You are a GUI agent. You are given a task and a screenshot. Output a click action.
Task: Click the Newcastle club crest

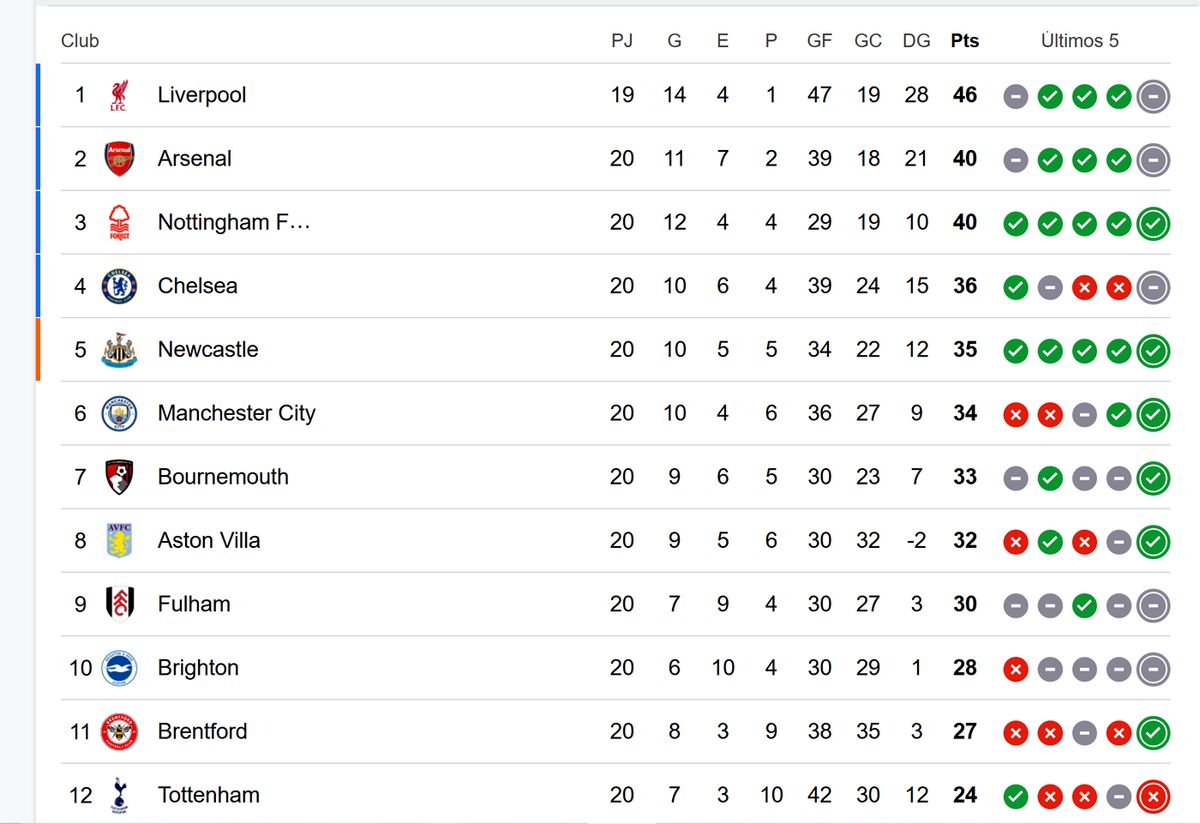pyautogui.click(x=119, y=350)
